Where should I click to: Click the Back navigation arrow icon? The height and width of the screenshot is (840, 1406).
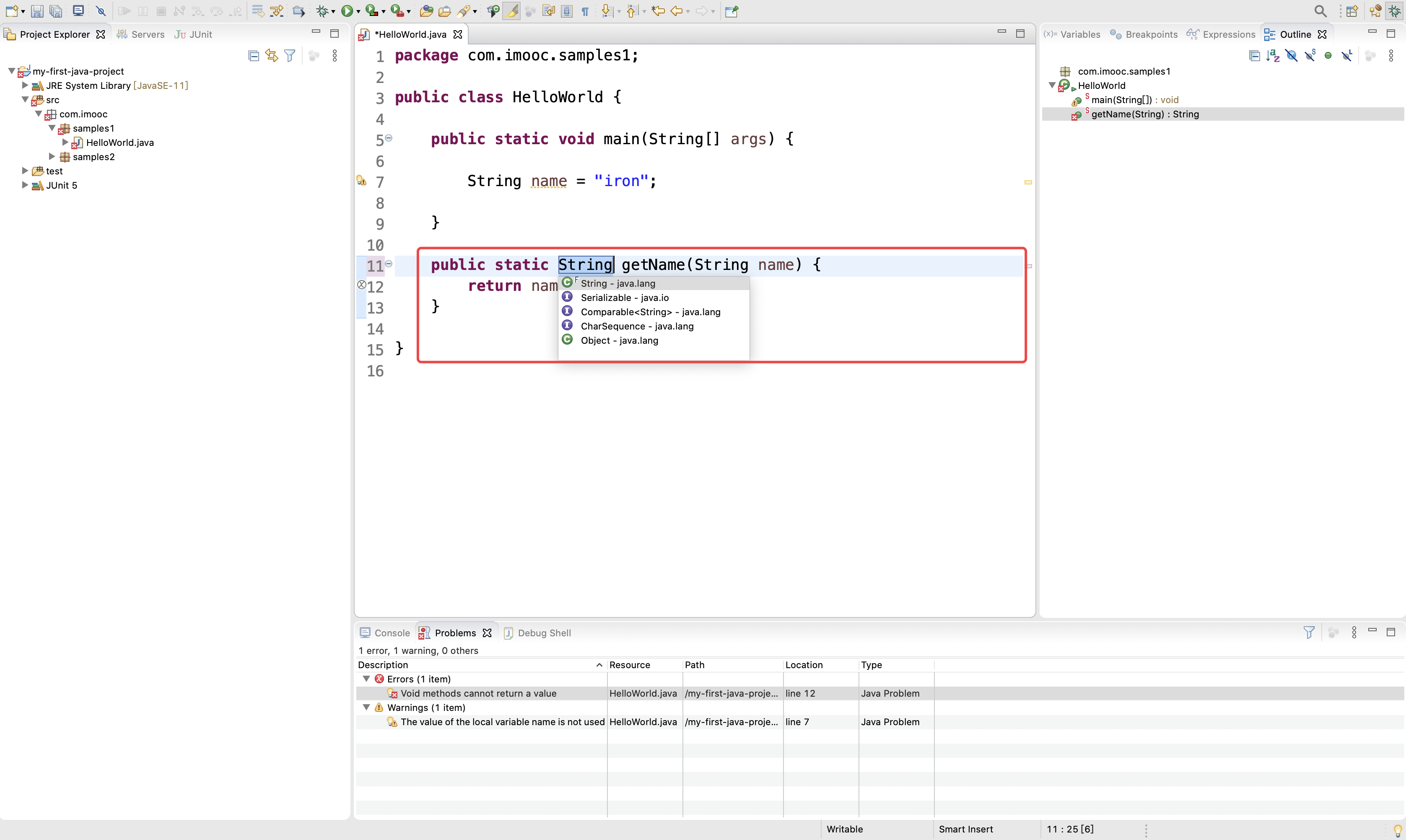677,11
